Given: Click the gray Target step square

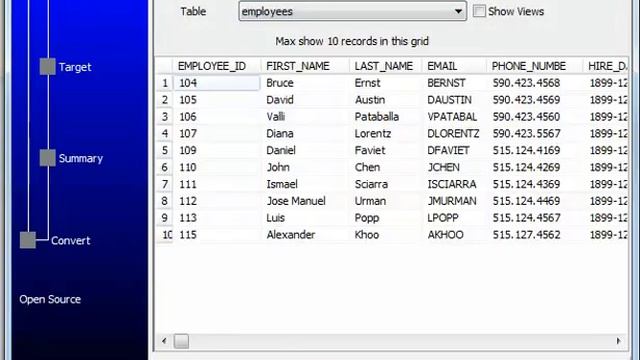Looking at the screenshot, I should [x=48, y=67].
